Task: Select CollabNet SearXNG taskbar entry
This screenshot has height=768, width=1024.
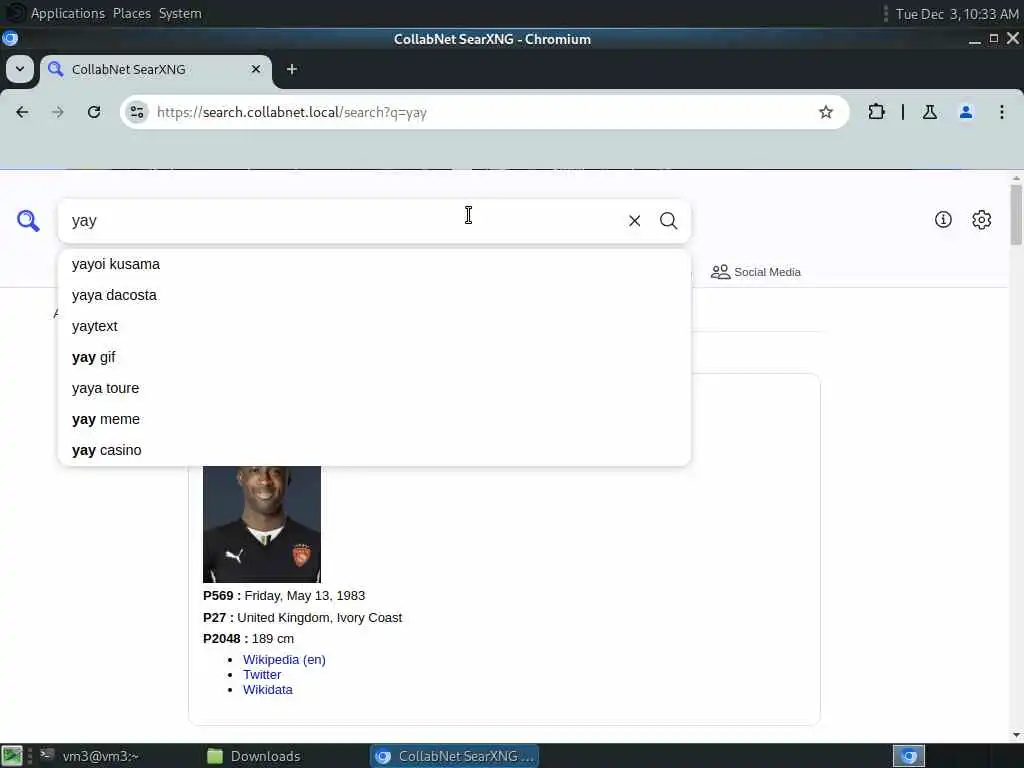Action: point(455,756)
